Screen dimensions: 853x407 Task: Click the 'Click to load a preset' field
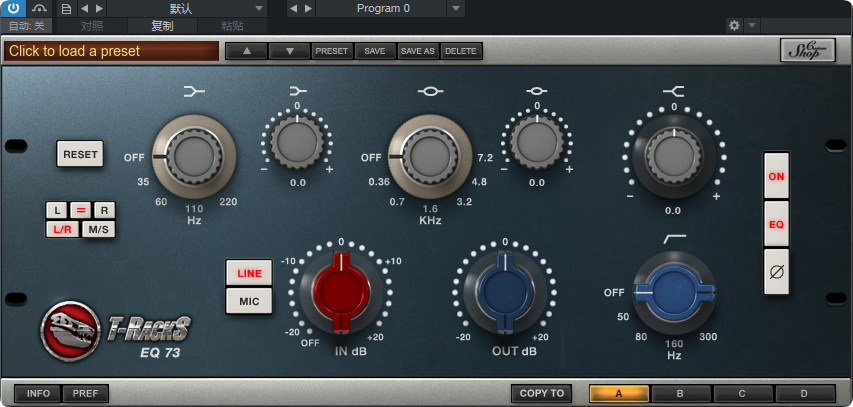pyautogui.click(x=112, y=51)
